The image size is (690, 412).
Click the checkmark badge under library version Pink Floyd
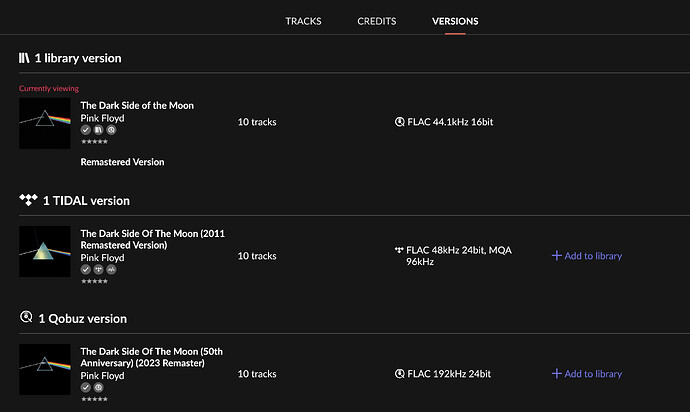(86, 130)
